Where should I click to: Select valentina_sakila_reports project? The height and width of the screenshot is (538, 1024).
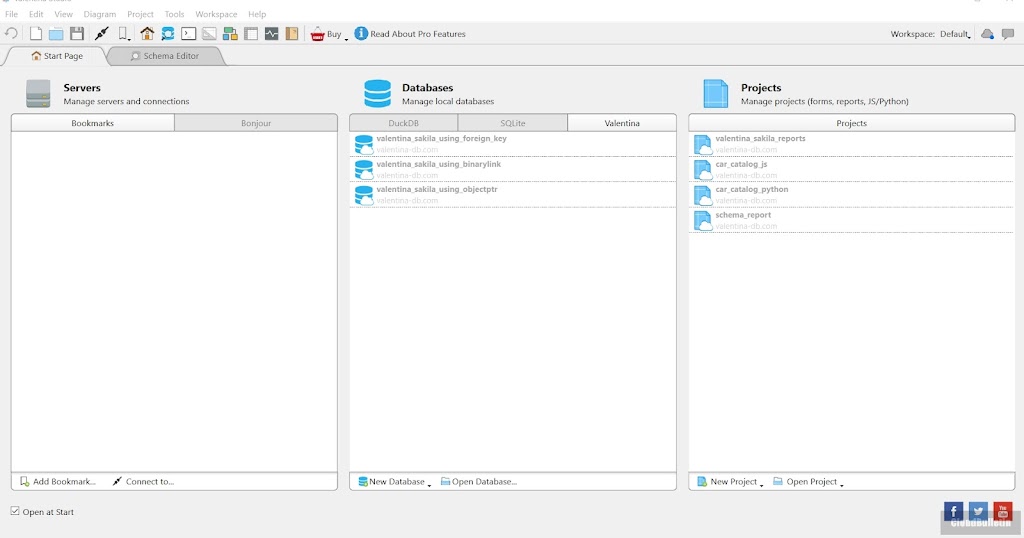click(852, 144)
